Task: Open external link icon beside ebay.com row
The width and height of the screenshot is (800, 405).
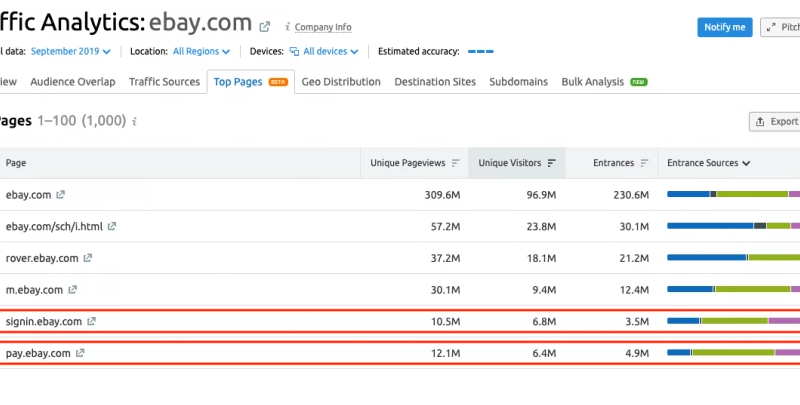Action: 61,194
